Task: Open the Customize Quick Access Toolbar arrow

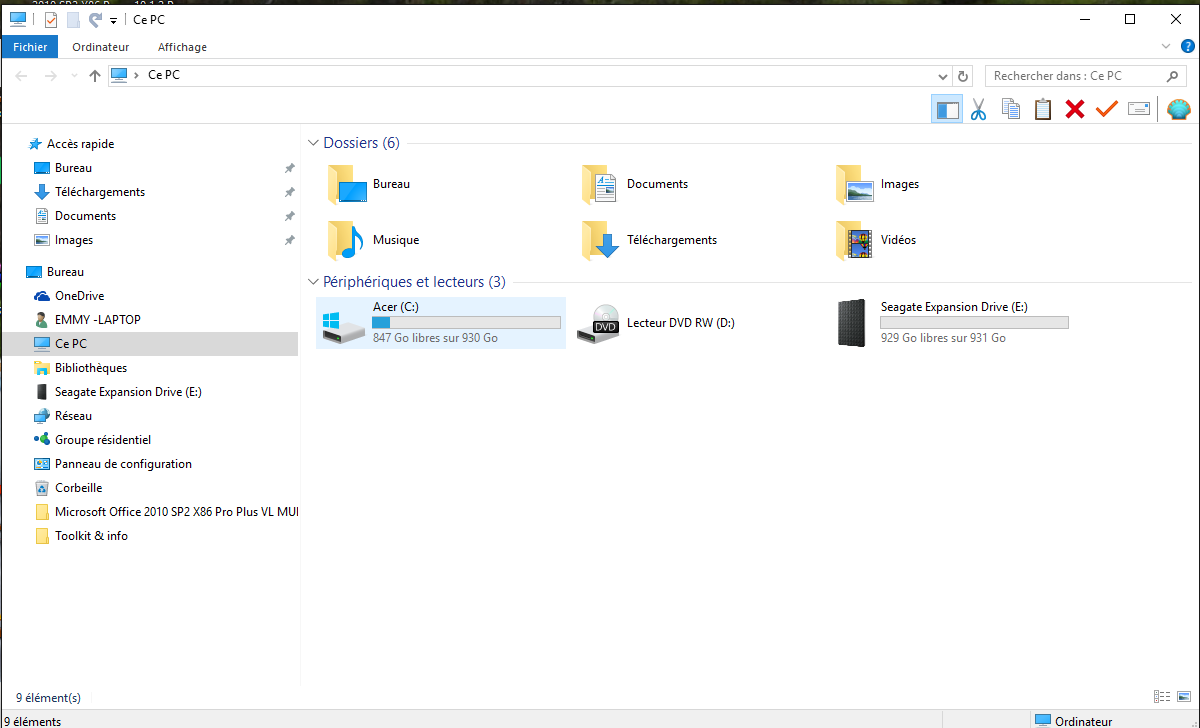Action: pos(113,21)
